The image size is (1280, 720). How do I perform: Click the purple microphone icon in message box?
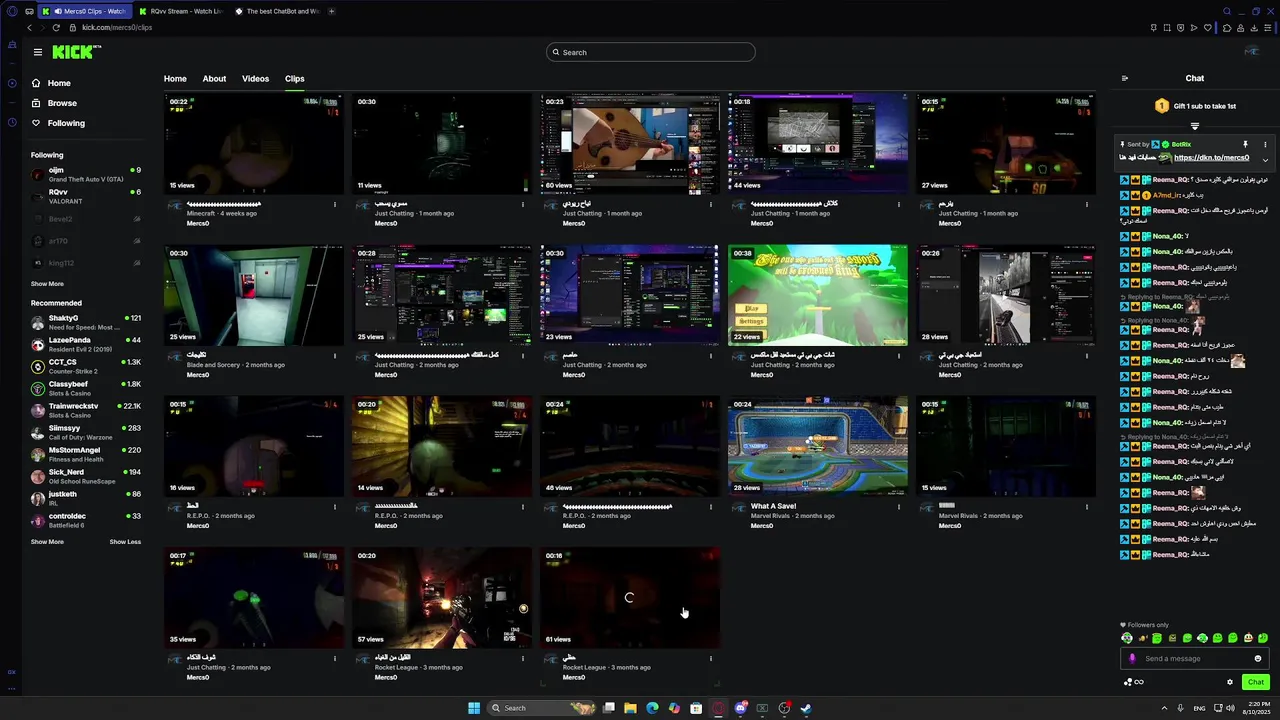(x=1132, y=658)
